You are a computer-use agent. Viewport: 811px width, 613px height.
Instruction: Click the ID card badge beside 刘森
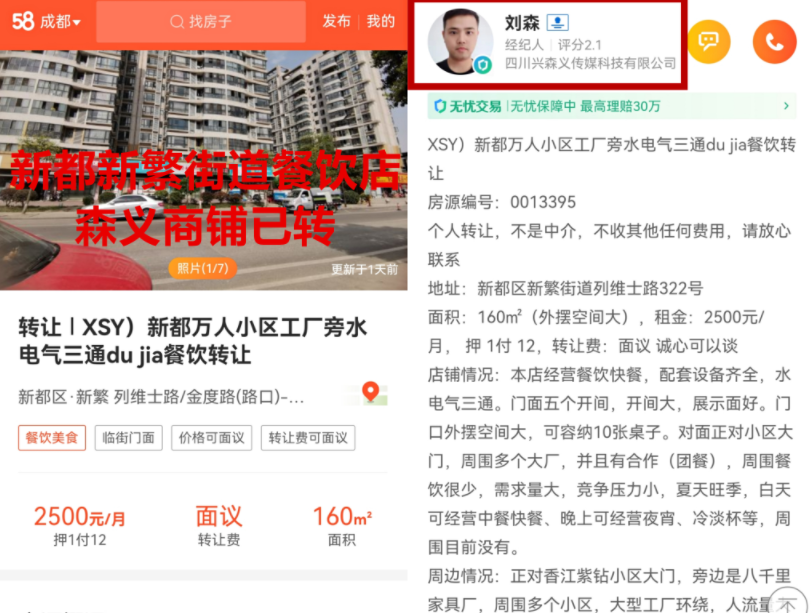558,22
